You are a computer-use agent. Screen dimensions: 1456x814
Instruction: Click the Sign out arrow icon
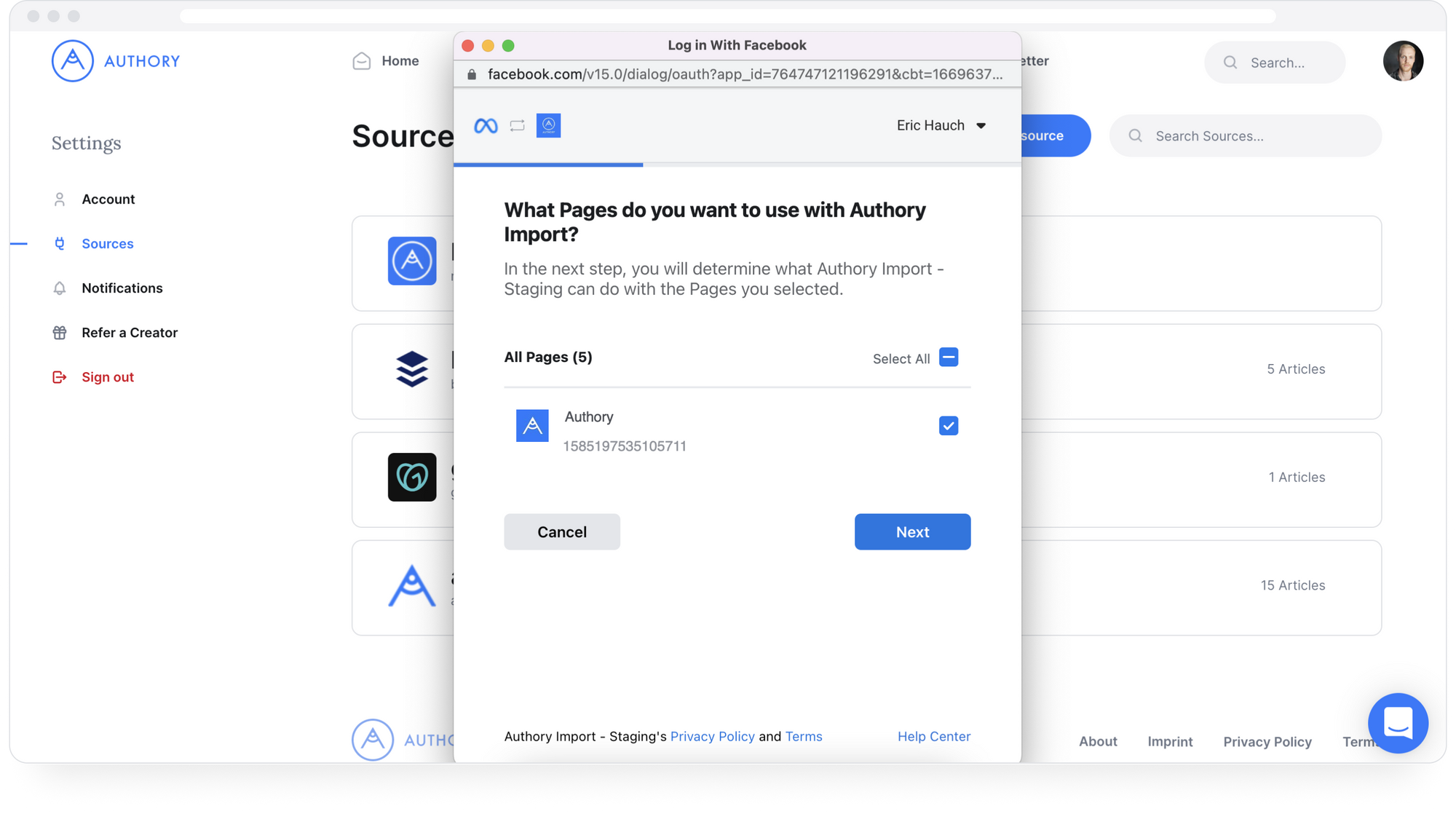point(60,377)
